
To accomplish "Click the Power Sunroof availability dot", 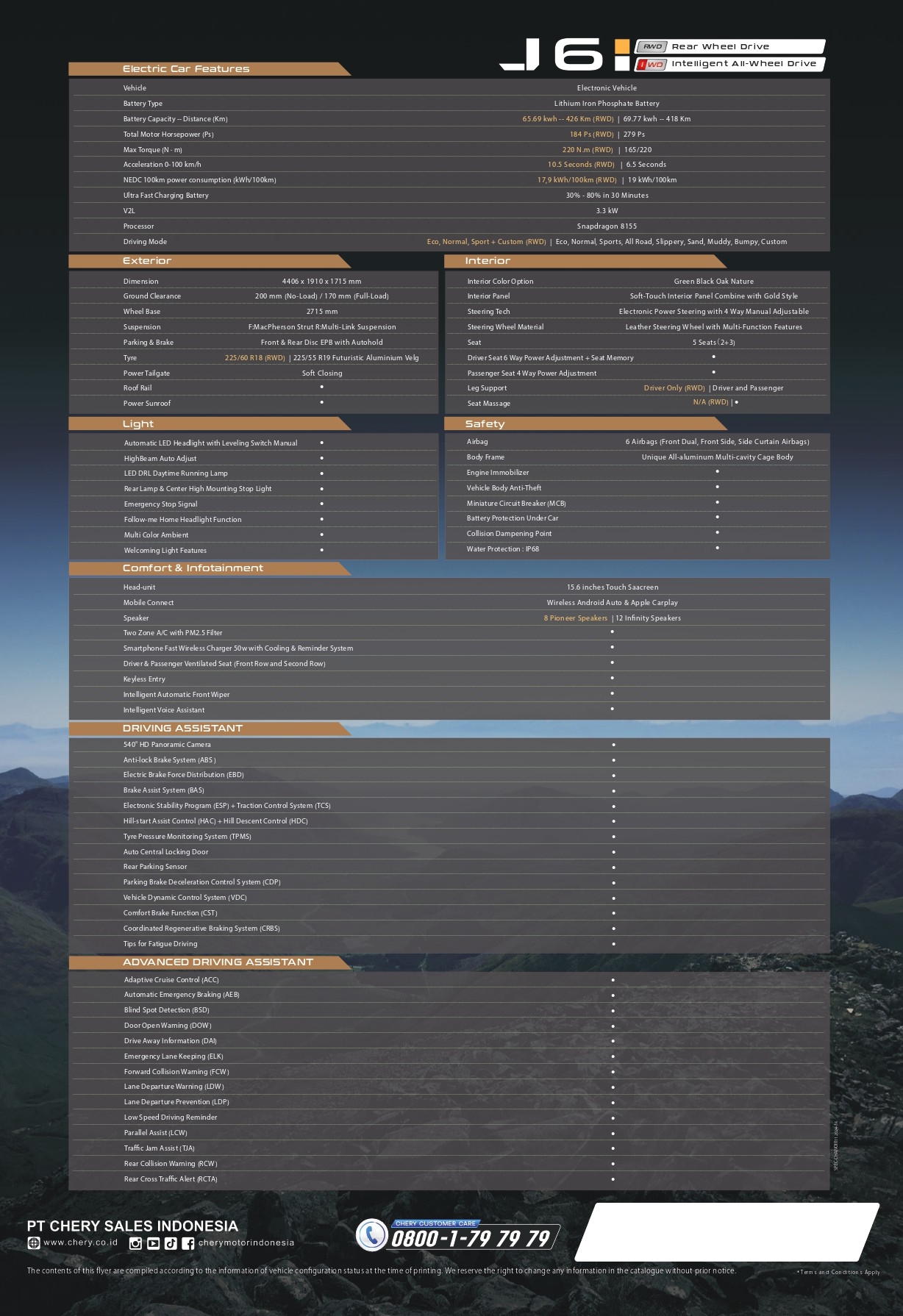I will pos(321,402).
